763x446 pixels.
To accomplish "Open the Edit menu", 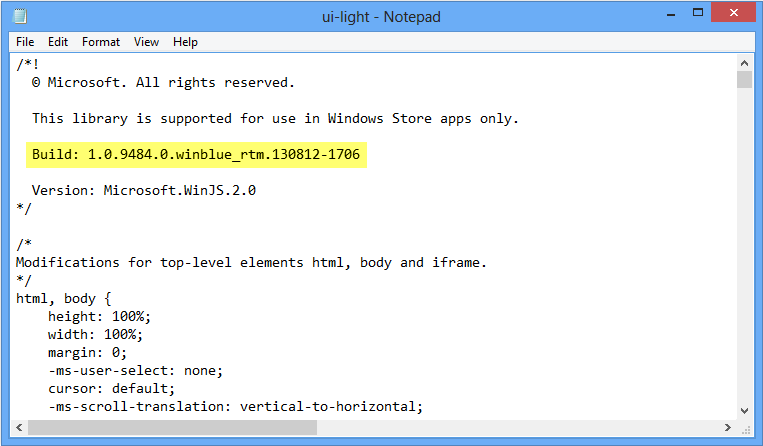I will coord(58,42).
